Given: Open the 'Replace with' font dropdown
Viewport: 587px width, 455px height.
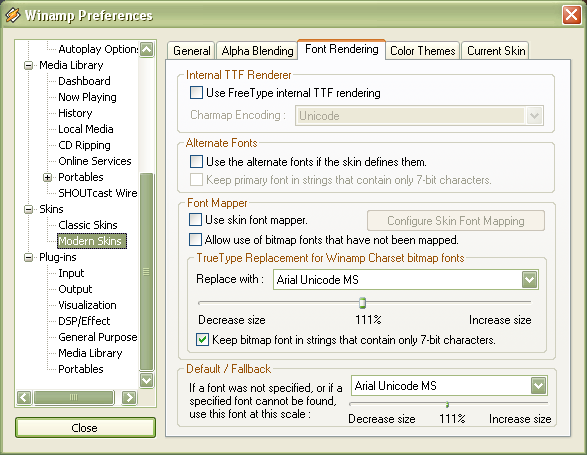Looking at the screenshot, I should (529, 279).
